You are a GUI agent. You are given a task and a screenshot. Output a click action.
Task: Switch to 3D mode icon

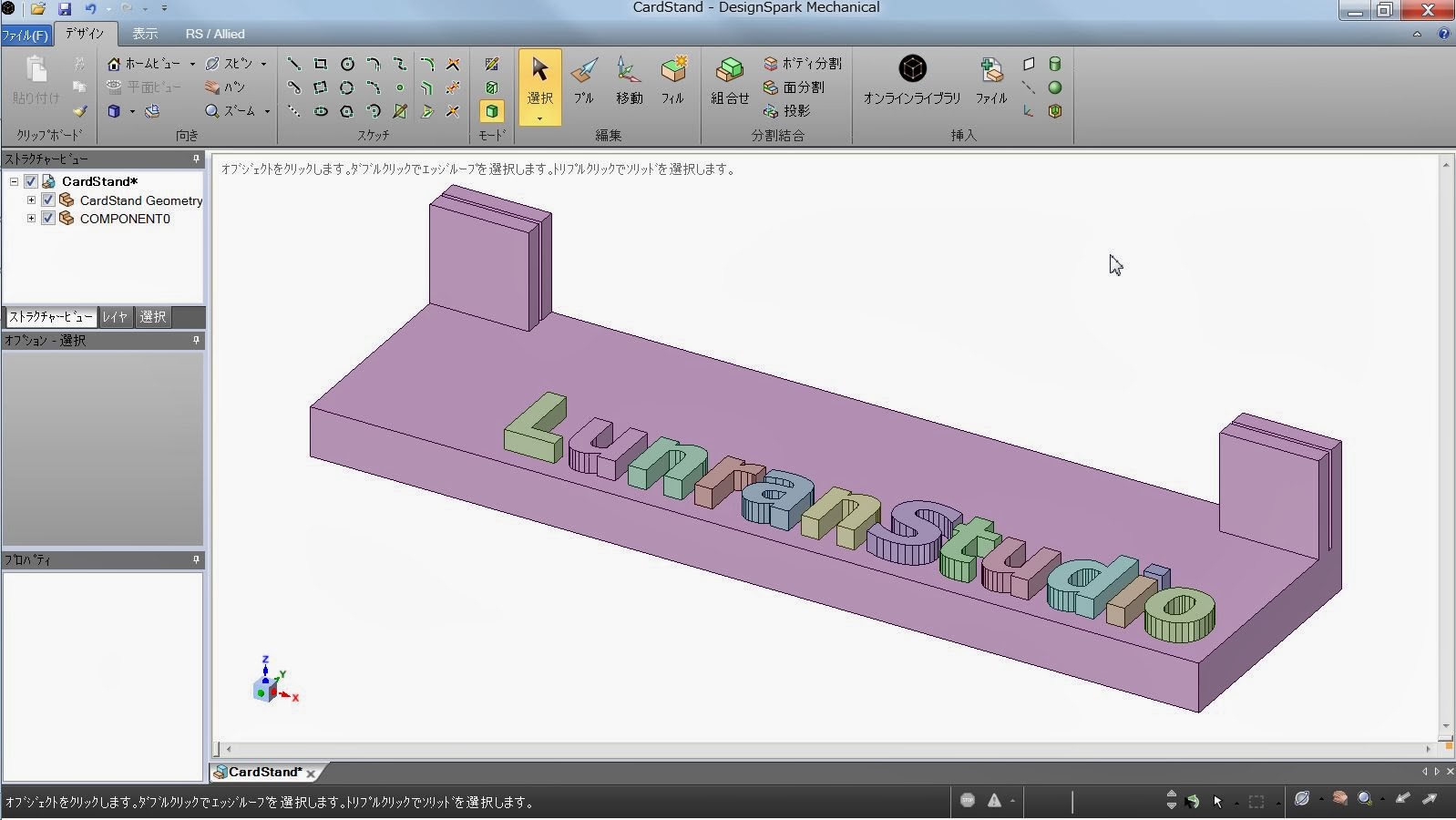click(x=492, y=111)
